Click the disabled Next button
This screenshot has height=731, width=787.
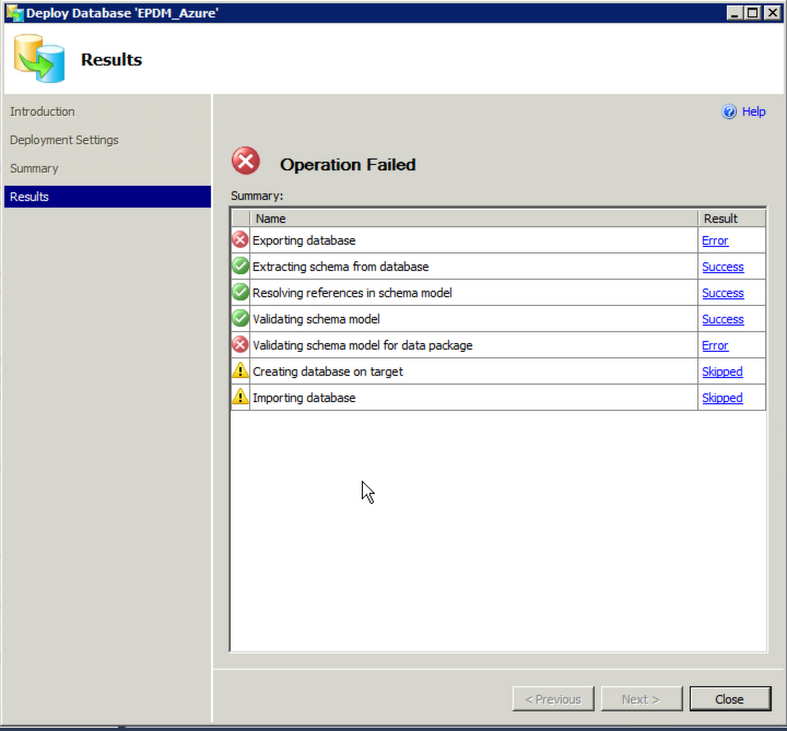click(641, 699)
